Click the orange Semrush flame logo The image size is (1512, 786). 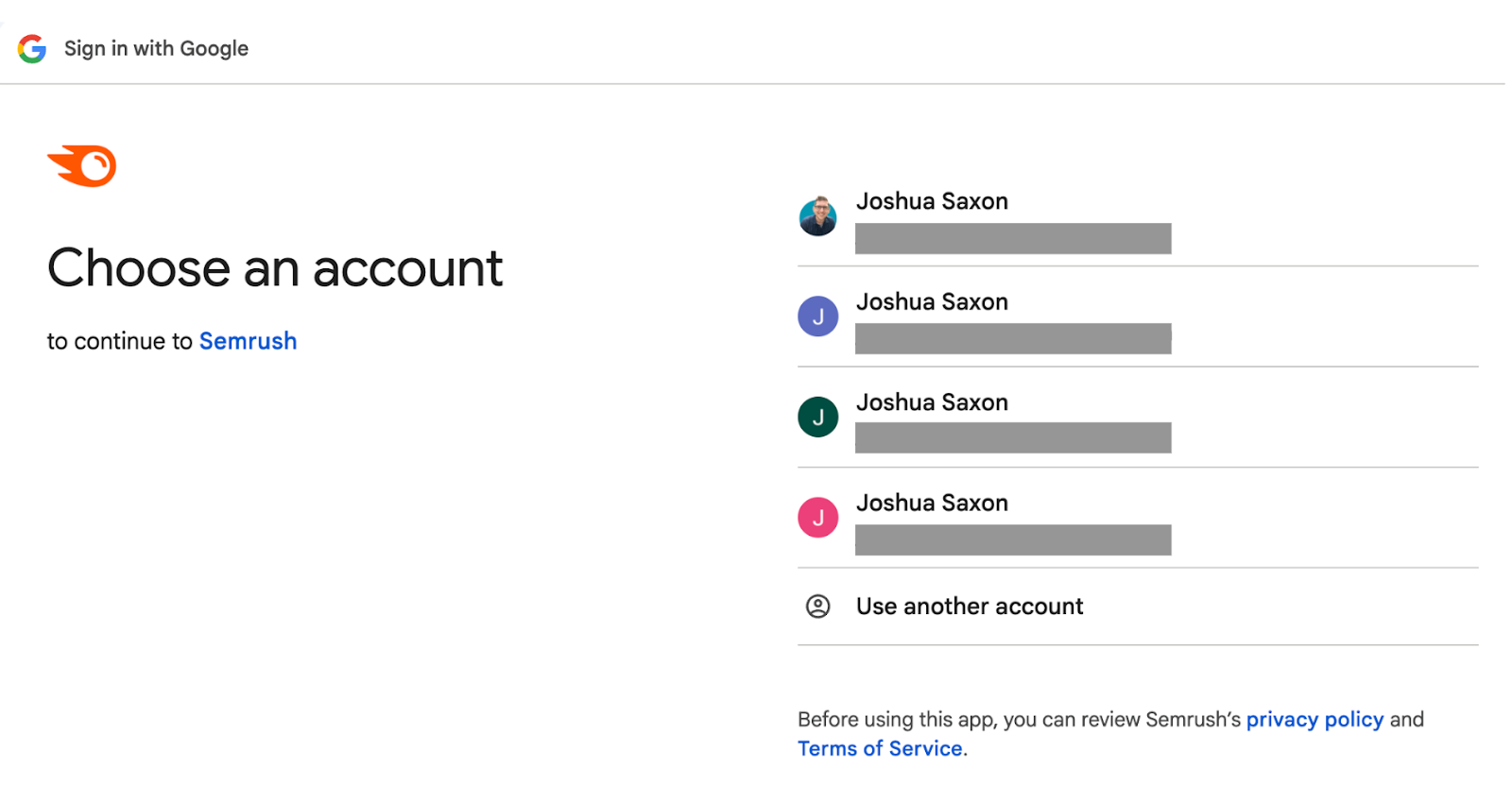[83, 166]
